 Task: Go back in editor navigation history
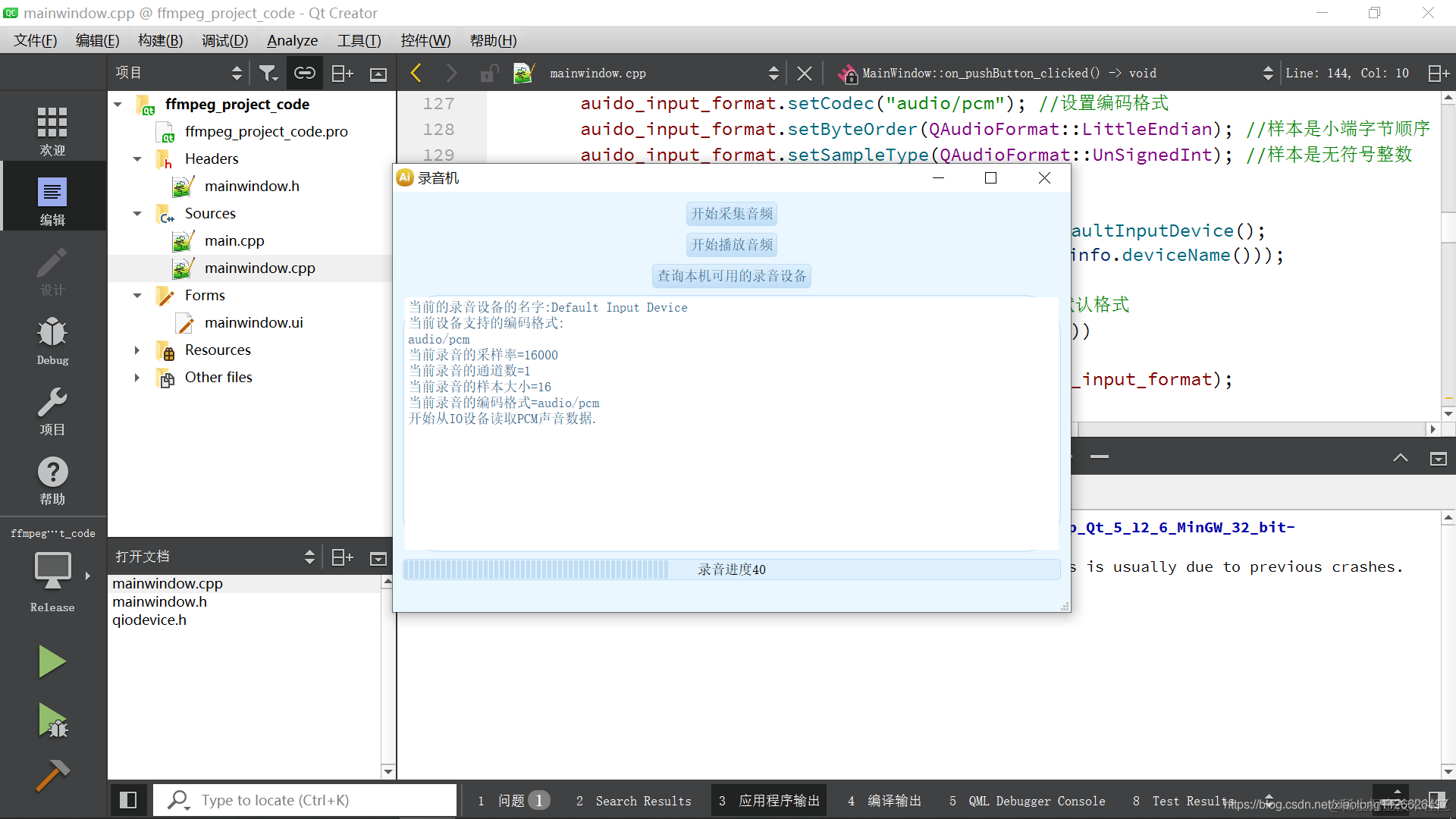[x=416, y=73]
